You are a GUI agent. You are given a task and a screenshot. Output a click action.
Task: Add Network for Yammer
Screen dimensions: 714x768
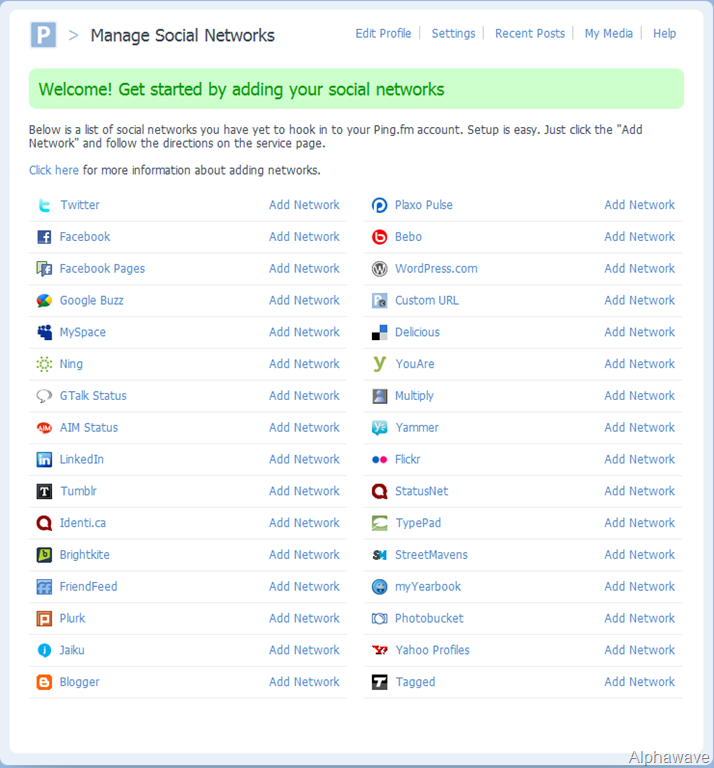(640, 428)
